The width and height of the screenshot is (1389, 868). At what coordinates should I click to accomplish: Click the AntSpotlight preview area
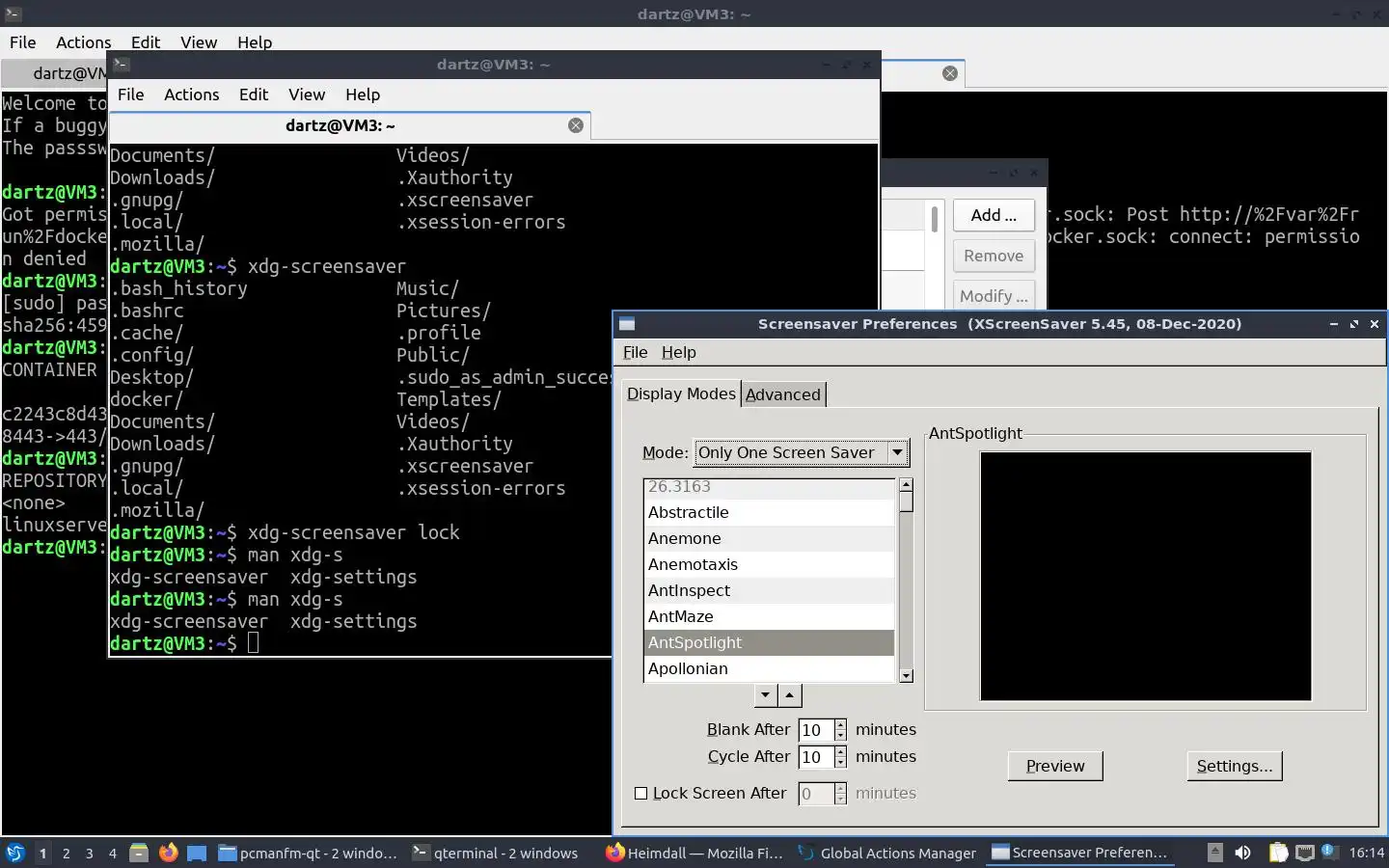click(1146, 576)
